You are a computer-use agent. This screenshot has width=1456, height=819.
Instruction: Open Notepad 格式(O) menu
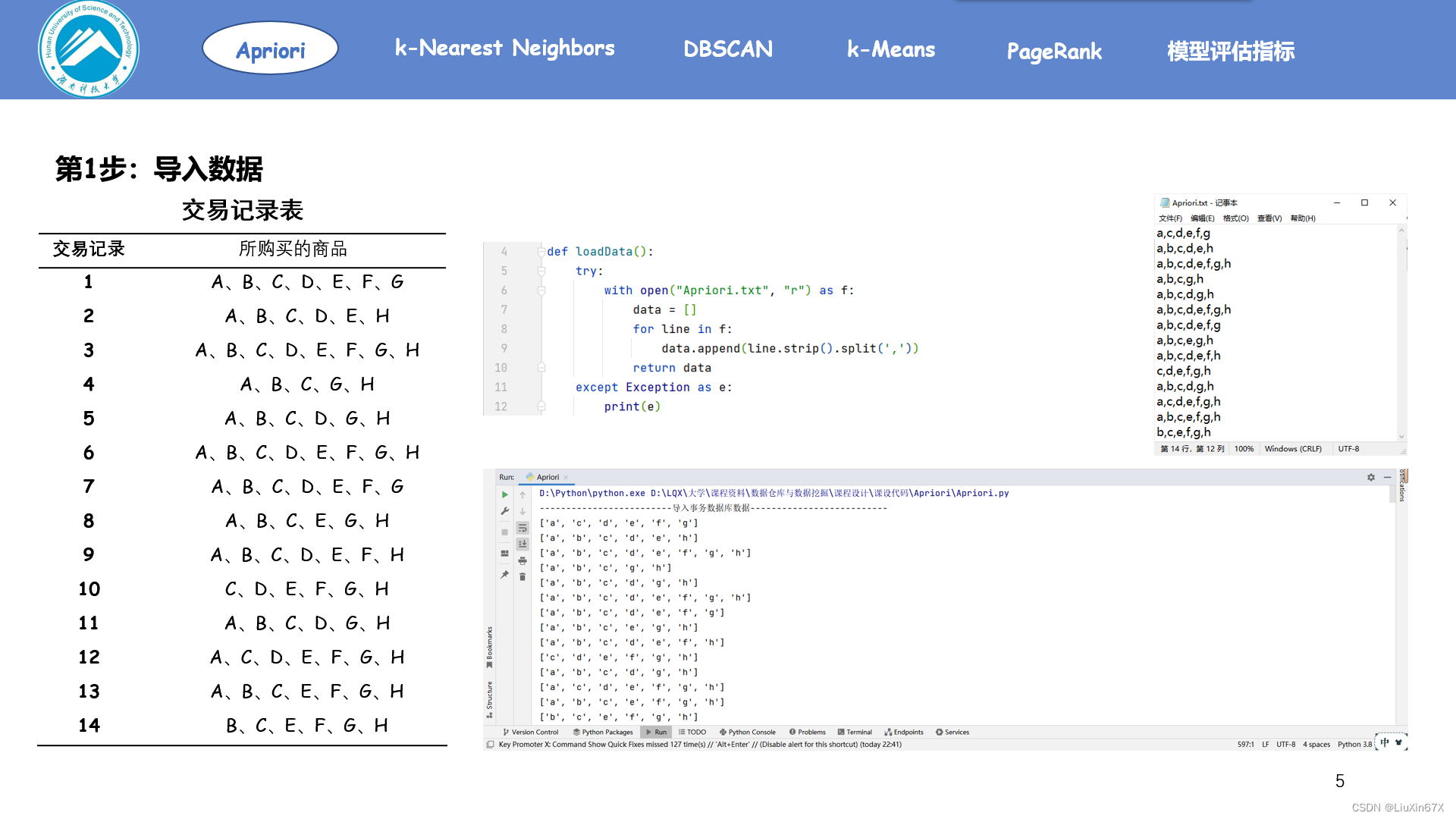coord(1235,218)
